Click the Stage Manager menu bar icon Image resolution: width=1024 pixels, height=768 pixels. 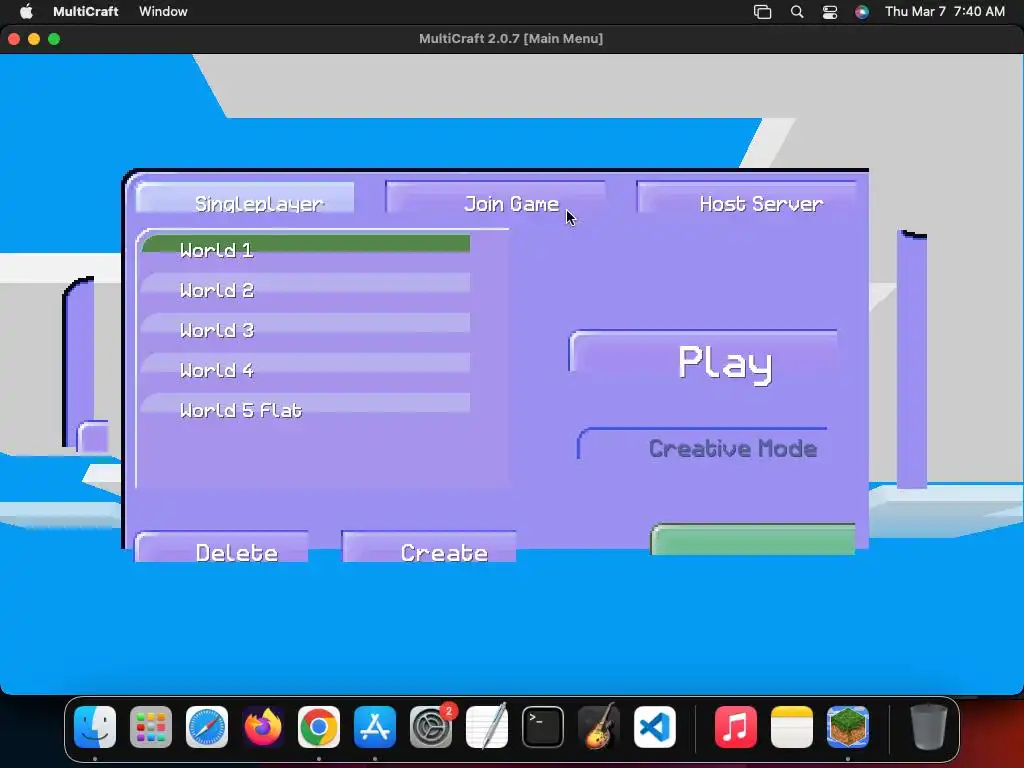click(762, 11)
